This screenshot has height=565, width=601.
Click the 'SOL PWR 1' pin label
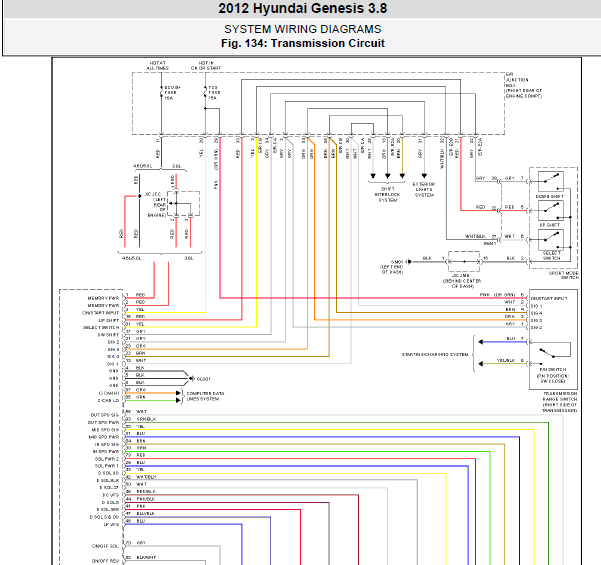(x=107, y=466)
